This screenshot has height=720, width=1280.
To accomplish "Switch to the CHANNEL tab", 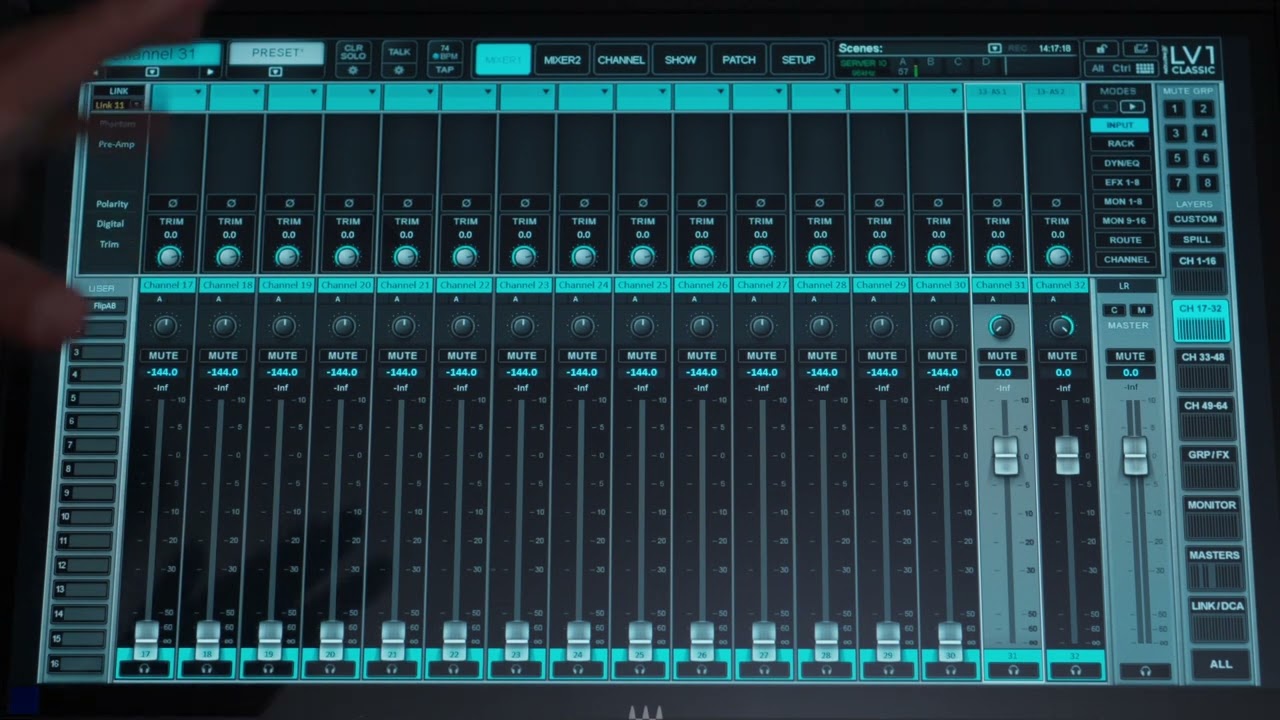I will (x=621, y=60).
